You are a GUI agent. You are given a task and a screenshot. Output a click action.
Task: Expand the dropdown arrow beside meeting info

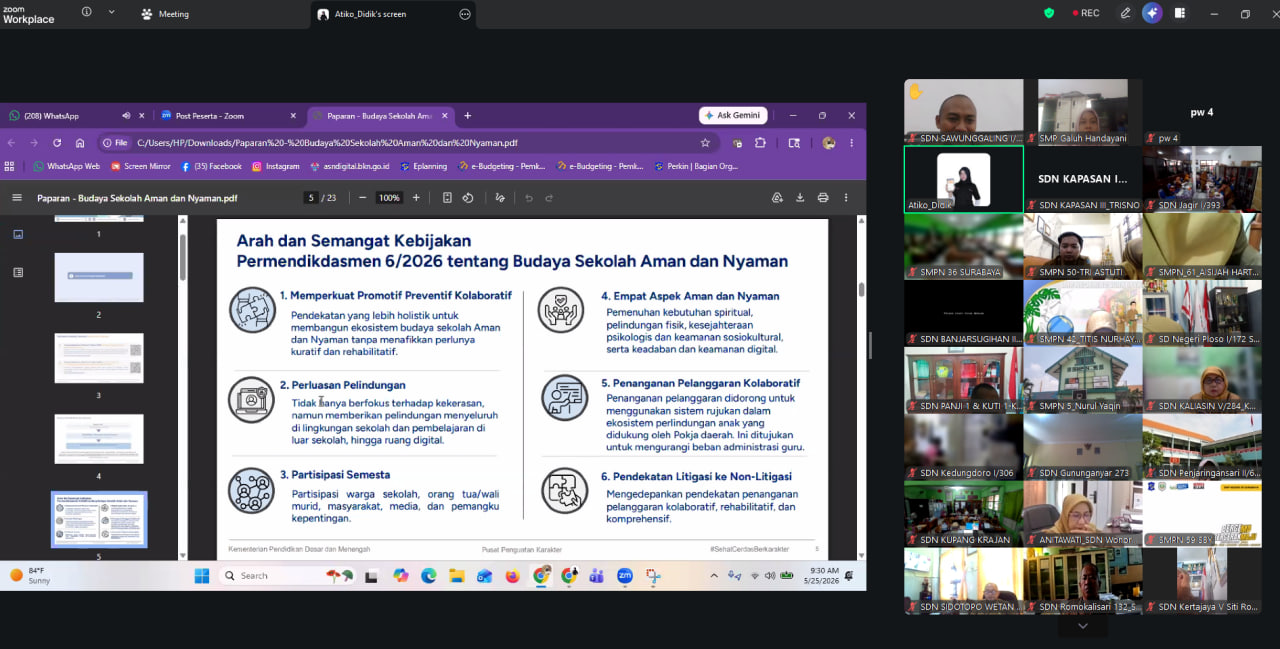(111, 12)
